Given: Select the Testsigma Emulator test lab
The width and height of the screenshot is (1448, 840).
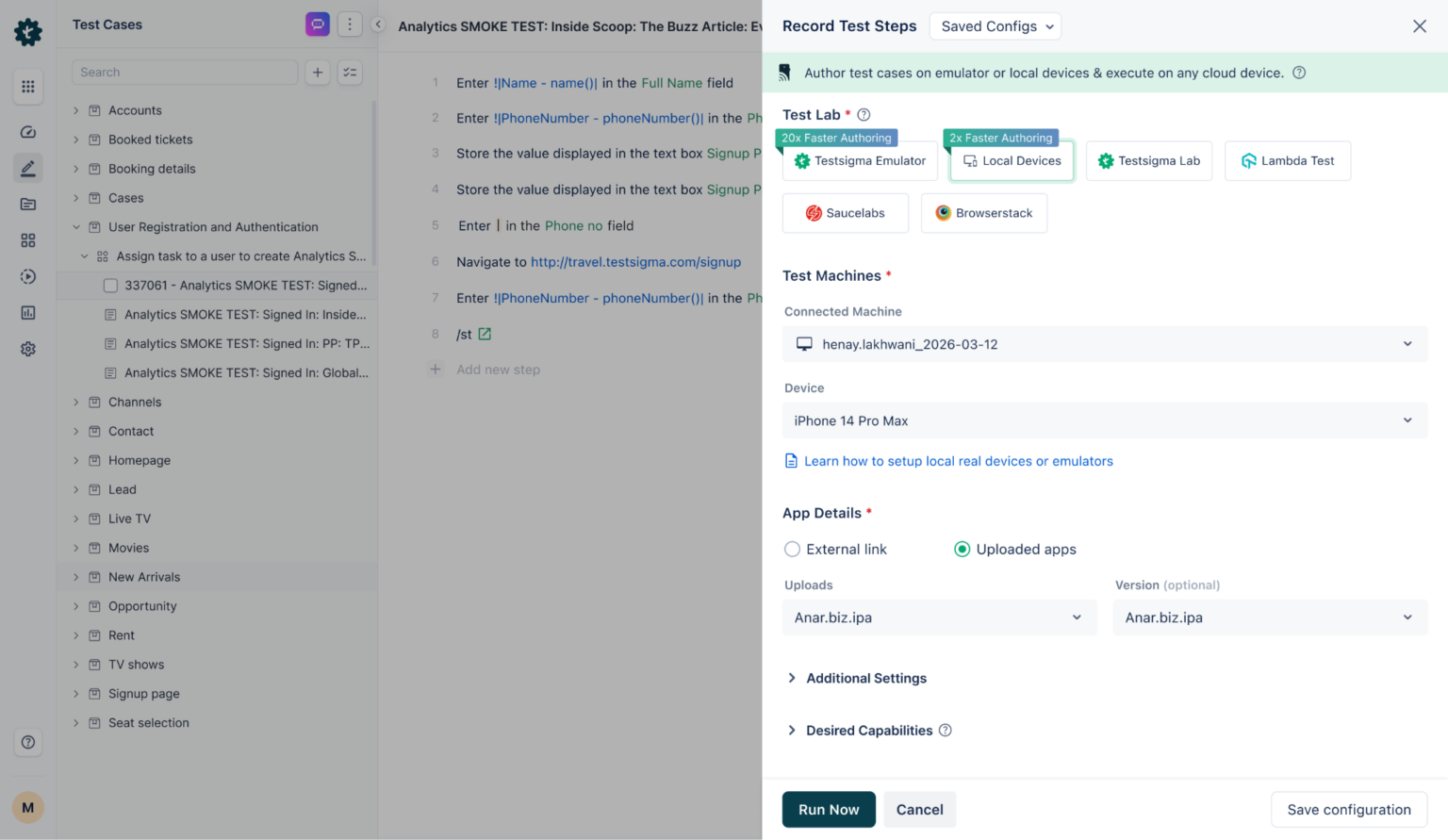Looking at the screenshot, I should point(860,161).
